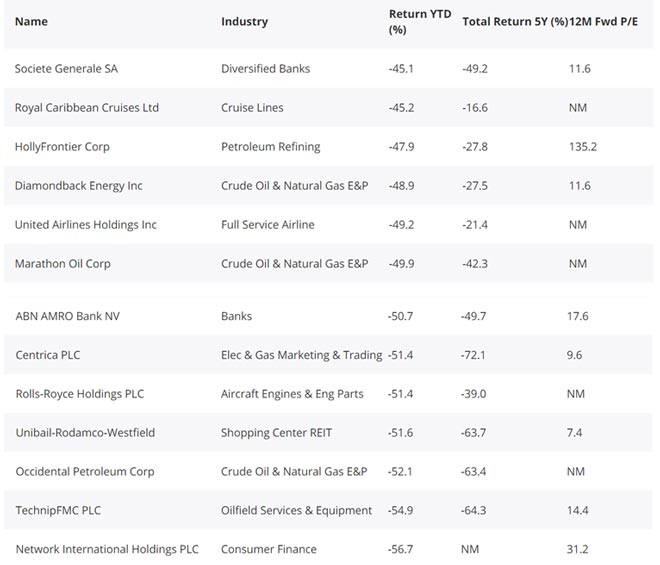This screenshot has height=565, width=660.
Task: Select Network International Holdings PLC name
Action: [x=107, y=550]
